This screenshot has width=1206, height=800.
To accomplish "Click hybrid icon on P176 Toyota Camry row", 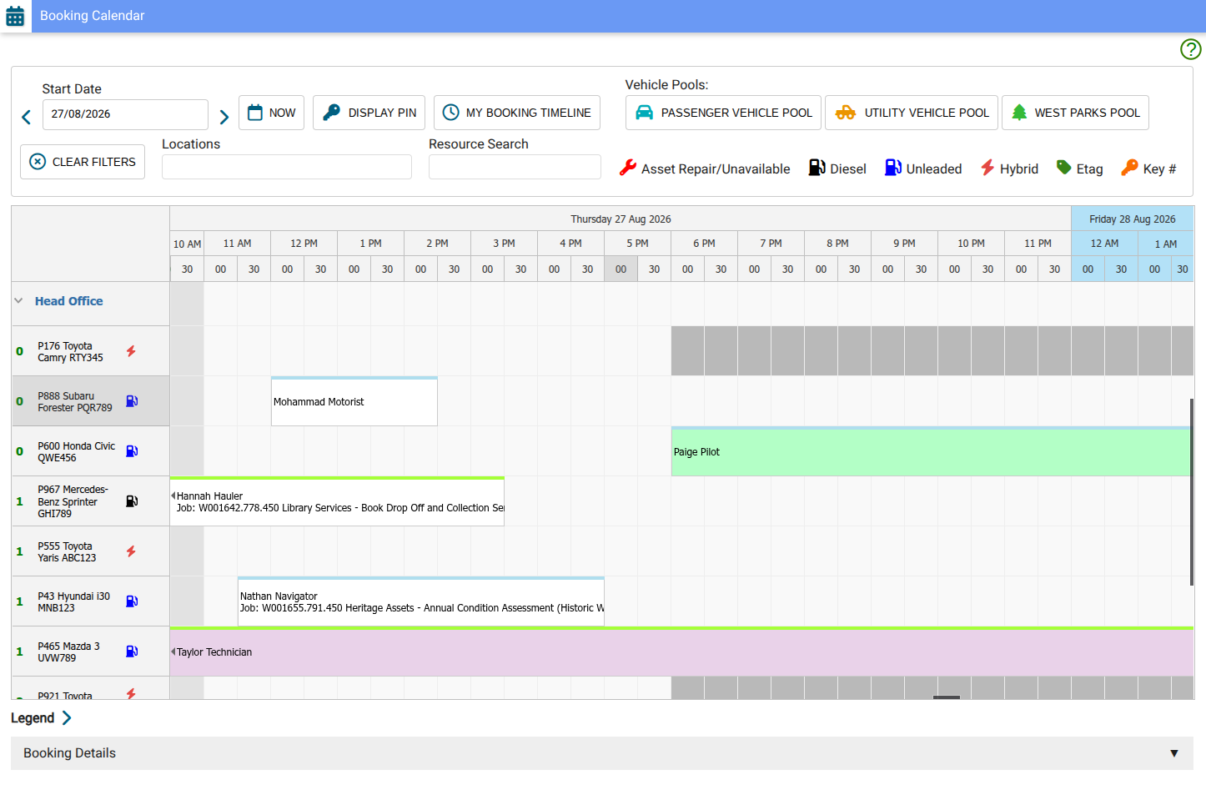I will [131, 351].
